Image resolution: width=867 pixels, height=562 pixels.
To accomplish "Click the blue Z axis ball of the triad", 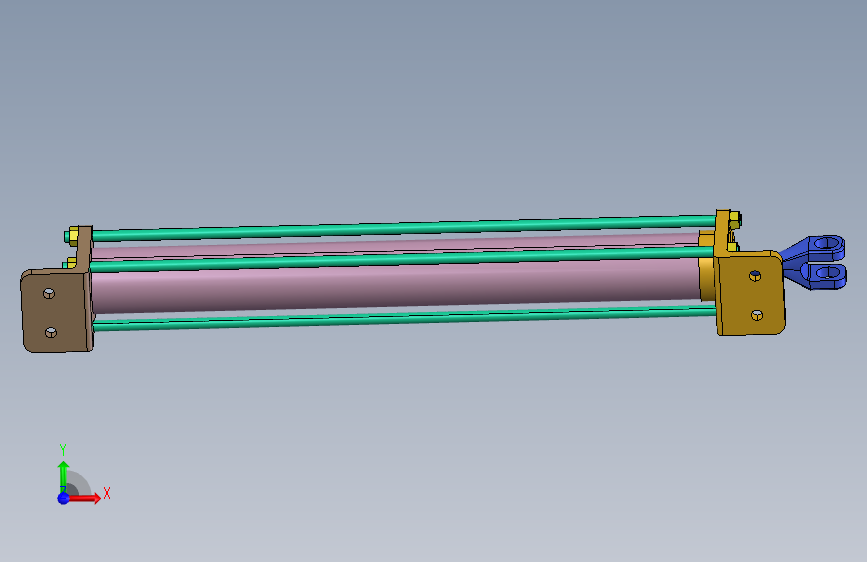I will pyautogui.click(x=63, y=498).
